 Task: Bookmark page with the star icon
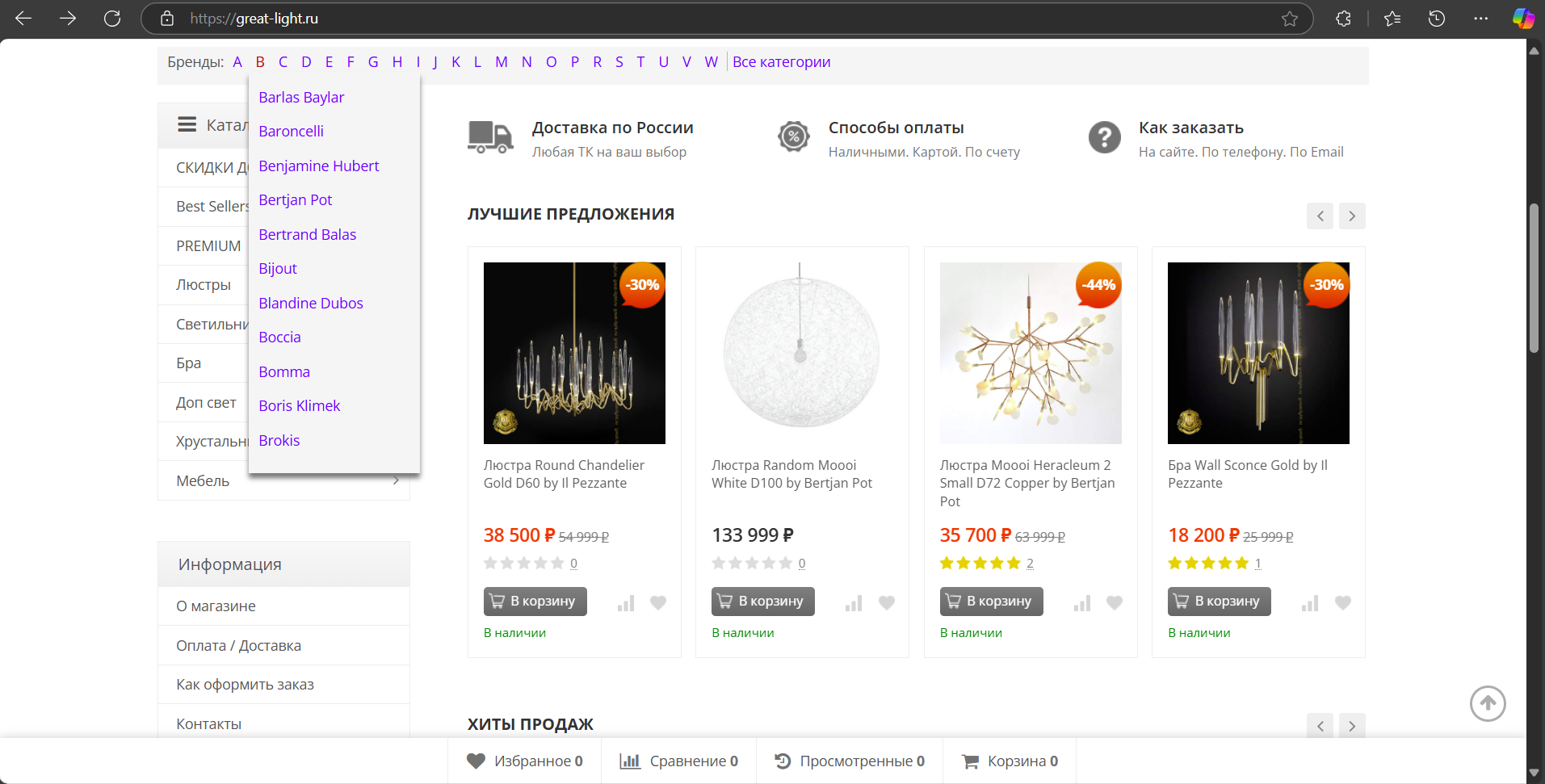(x=1289, y=19)
